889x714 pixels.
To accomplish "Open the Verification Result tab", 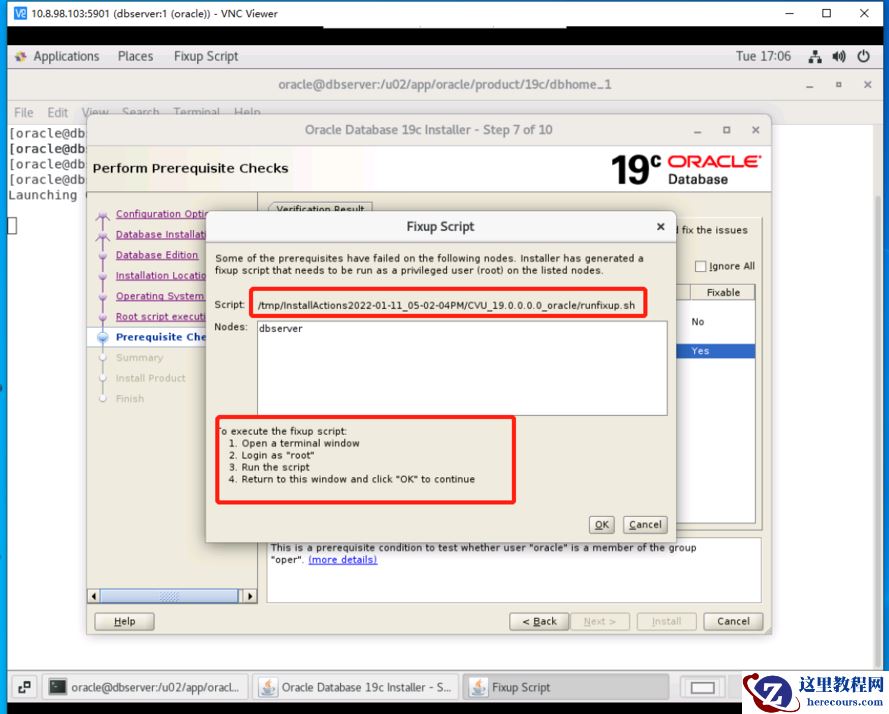I will coord(320,208).
